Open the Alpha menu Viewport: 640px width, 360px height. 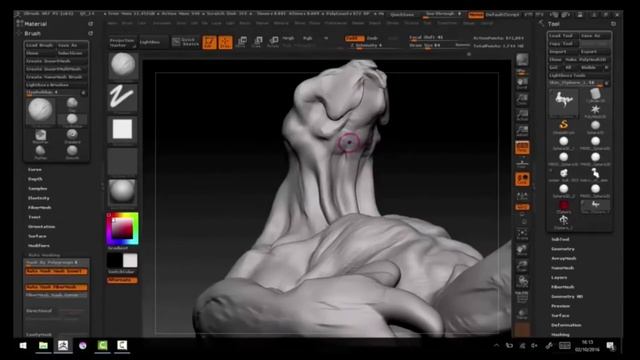point(111,23)
